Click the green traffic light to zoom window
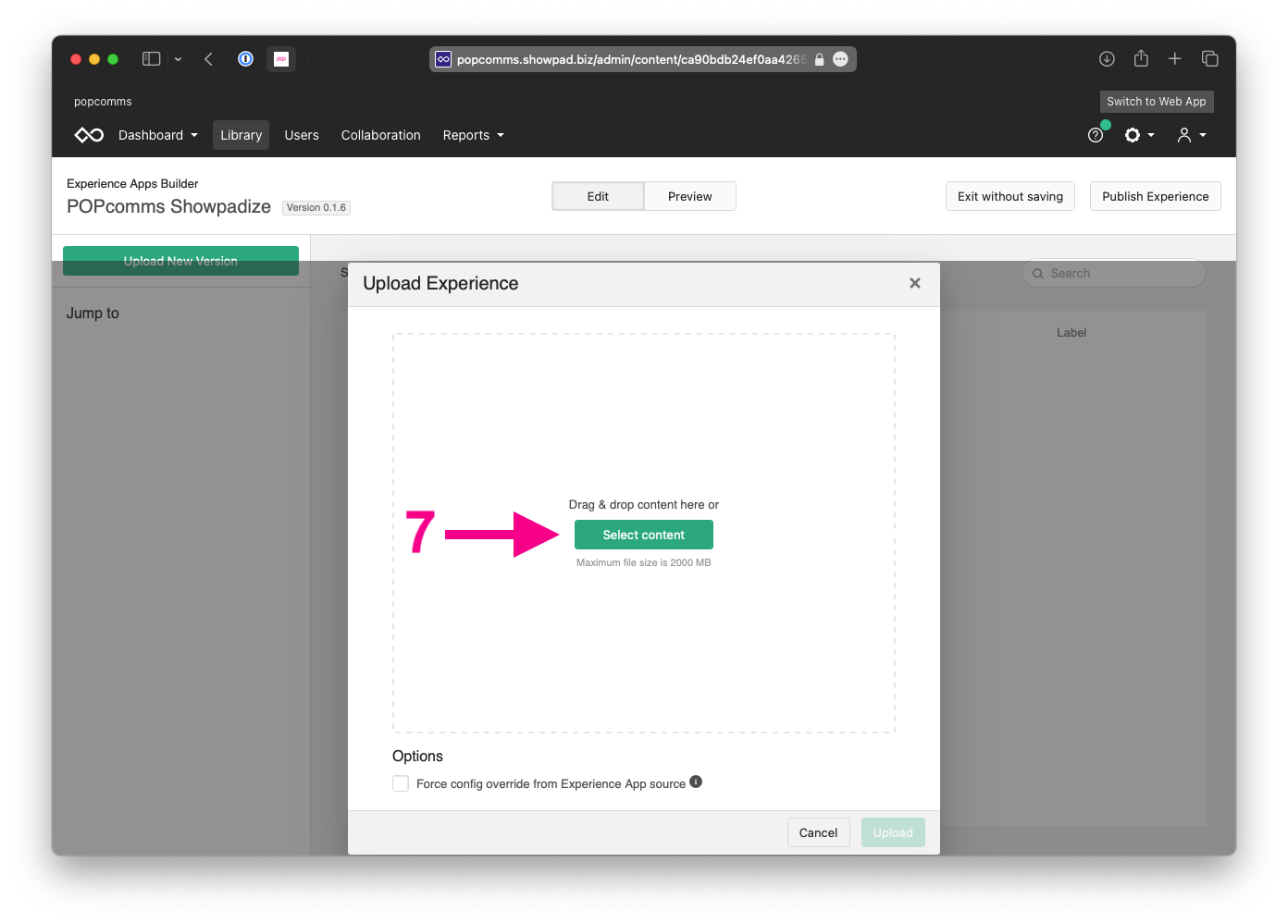1288x924 pixels. (112, 57)
